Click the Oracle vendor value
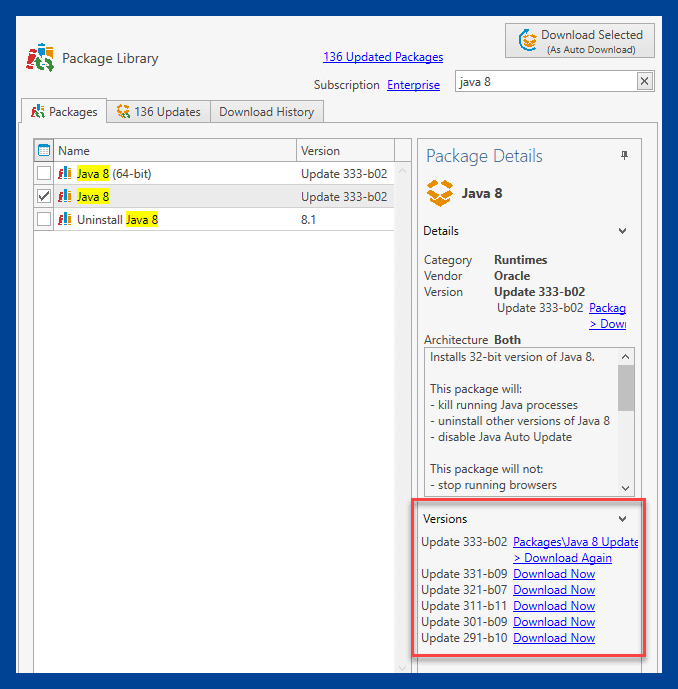Screen dimensions: 678x689 [512, 276]
